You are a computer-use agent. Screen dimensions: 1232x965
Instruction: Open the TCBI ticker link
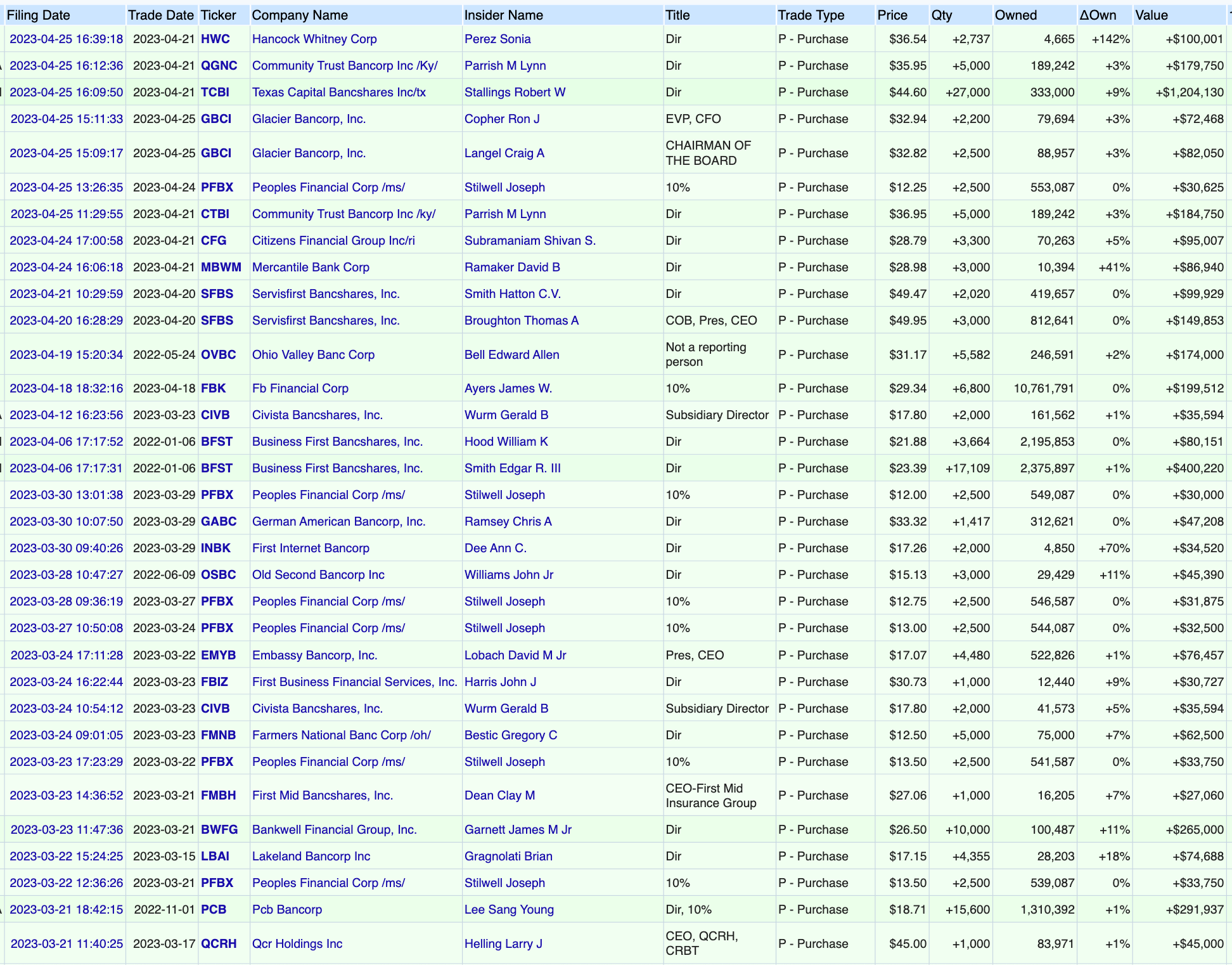tap(215, 93)
